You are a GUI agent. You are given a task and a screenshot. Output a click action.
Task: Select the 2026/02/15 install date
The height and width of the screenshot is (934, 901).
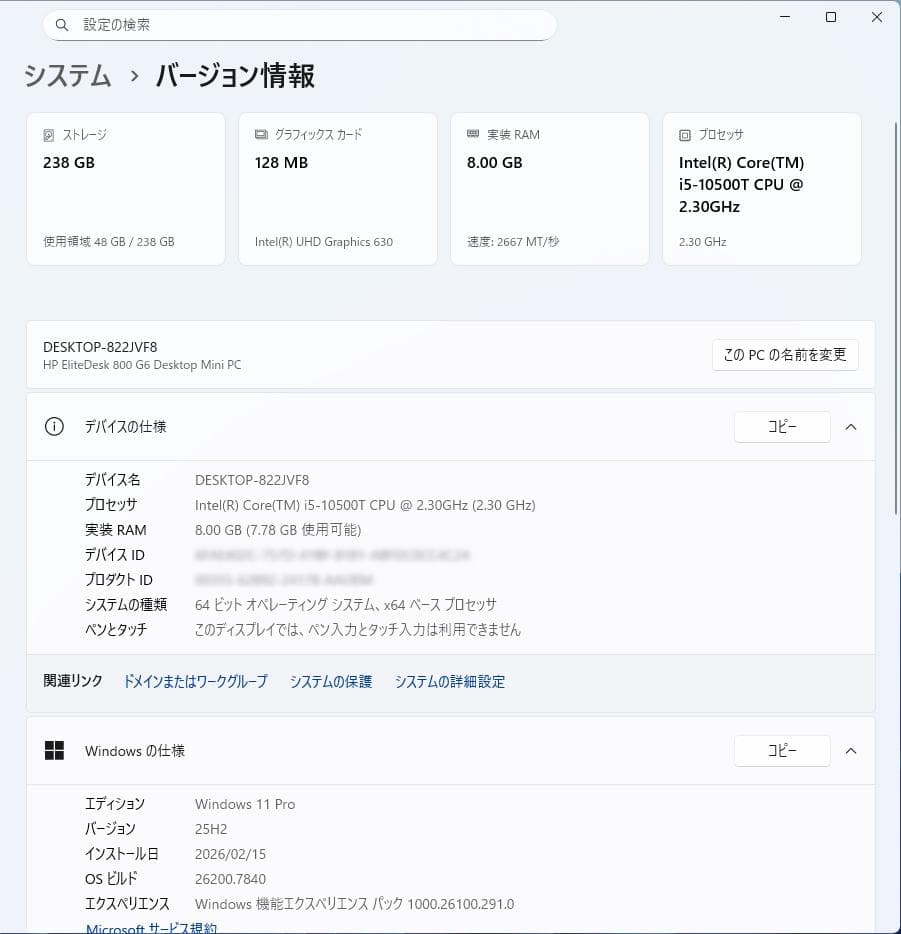tap(230, 854)
